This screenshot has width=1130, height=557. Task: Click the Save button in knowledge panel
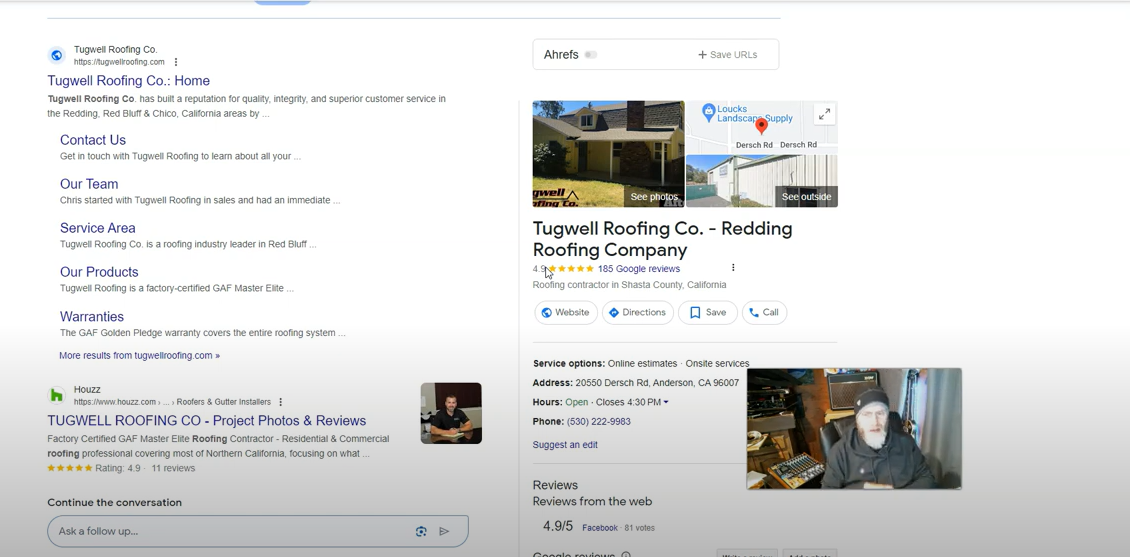click(708, 313)
